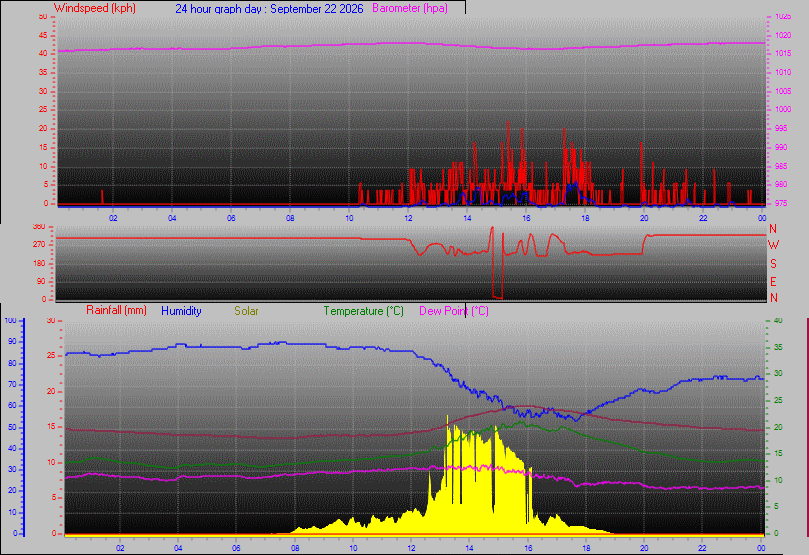The height and width of the screenshot is (555, 809).
Task: Select the "1010" barometer axis value
Action: 783,72
